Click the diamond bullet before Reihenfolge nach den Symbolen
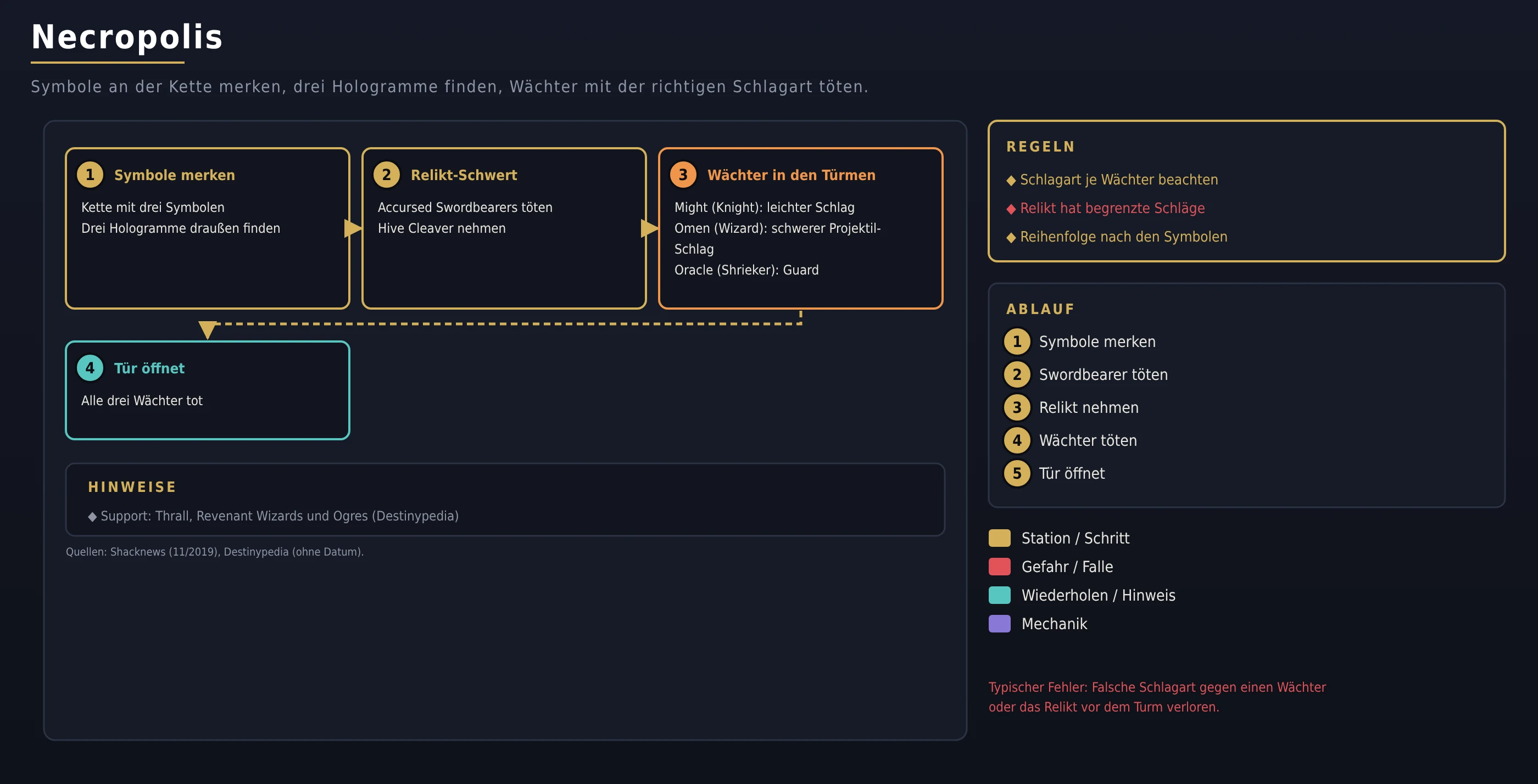 [1011, 238]
